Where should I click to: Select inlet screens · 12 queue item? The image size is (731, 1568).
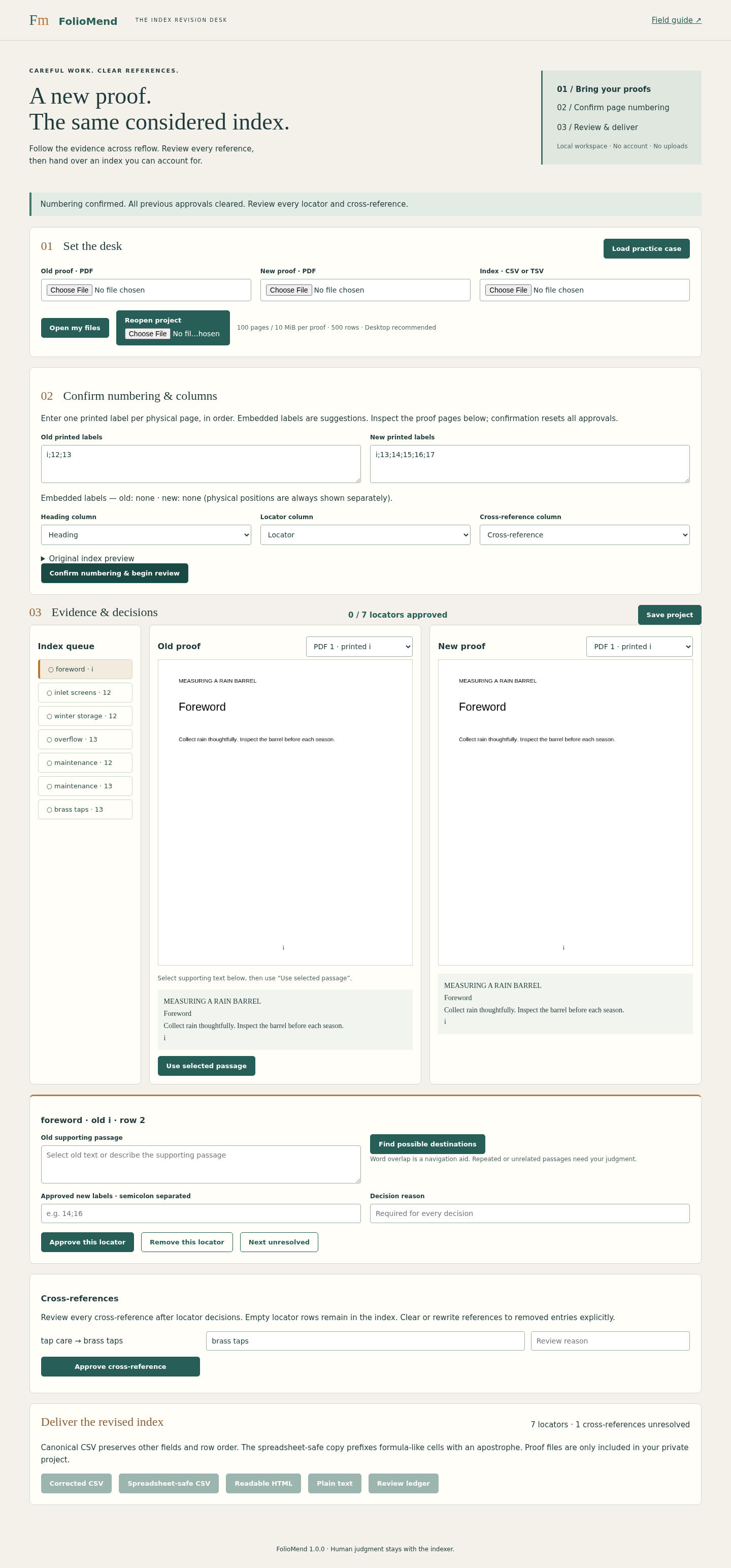point(85,693)
